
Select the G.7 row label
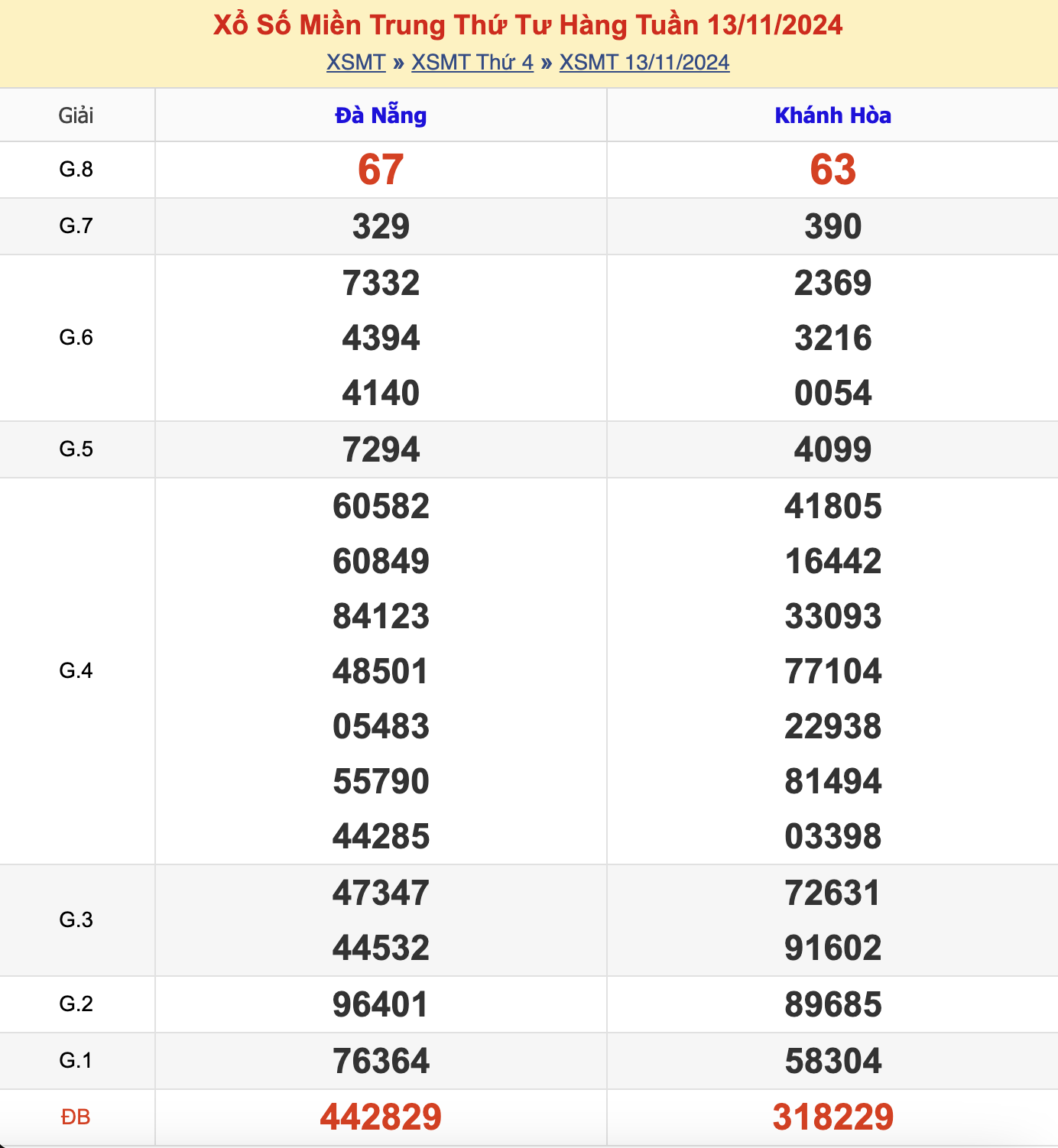[76, 225]
